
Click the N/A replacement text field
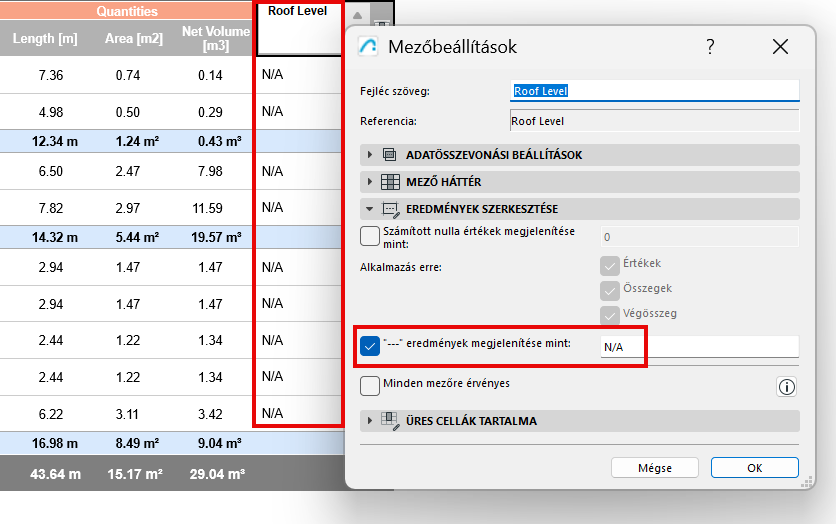pos(700,347)
